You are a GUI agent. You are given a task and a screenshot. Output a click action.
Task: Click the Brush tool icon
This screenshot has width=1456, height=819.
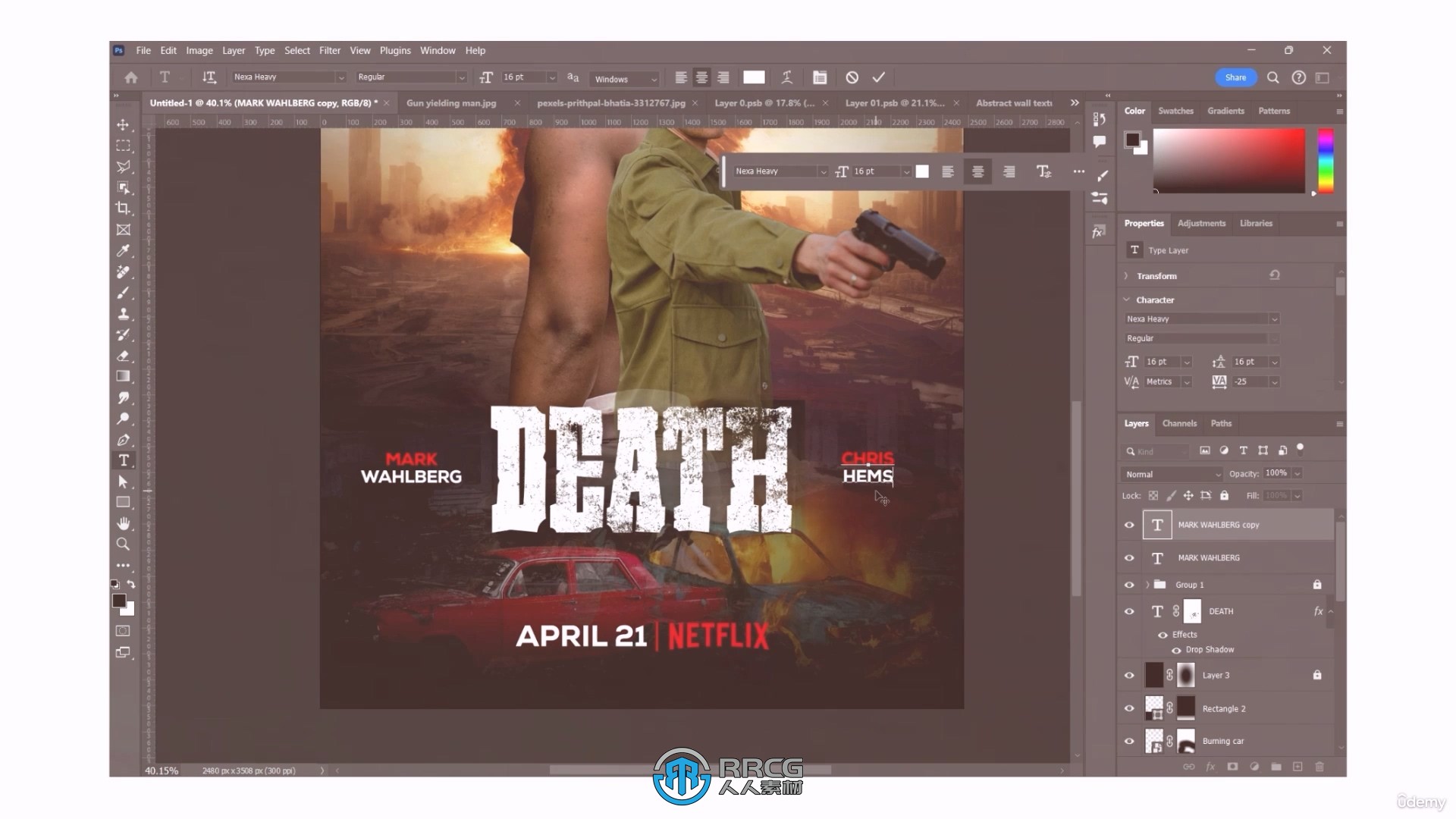123,292
